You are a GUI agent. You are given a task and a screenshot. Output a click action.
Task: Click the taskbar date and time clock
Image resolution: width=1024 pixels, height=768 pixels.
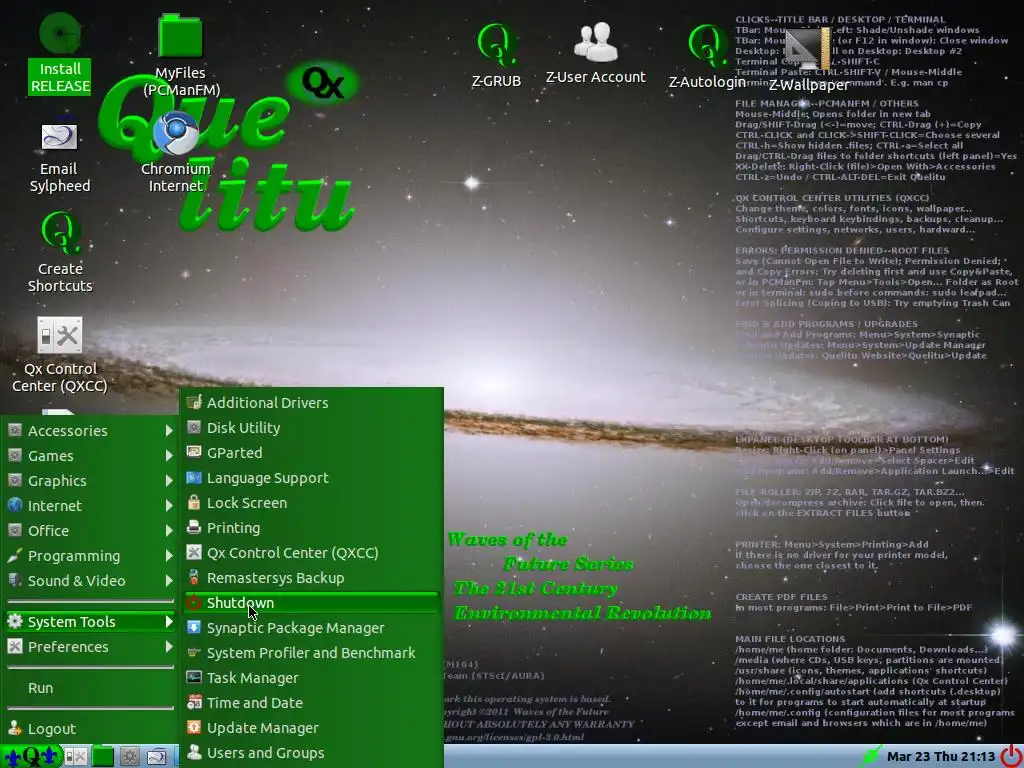(941, 757)
